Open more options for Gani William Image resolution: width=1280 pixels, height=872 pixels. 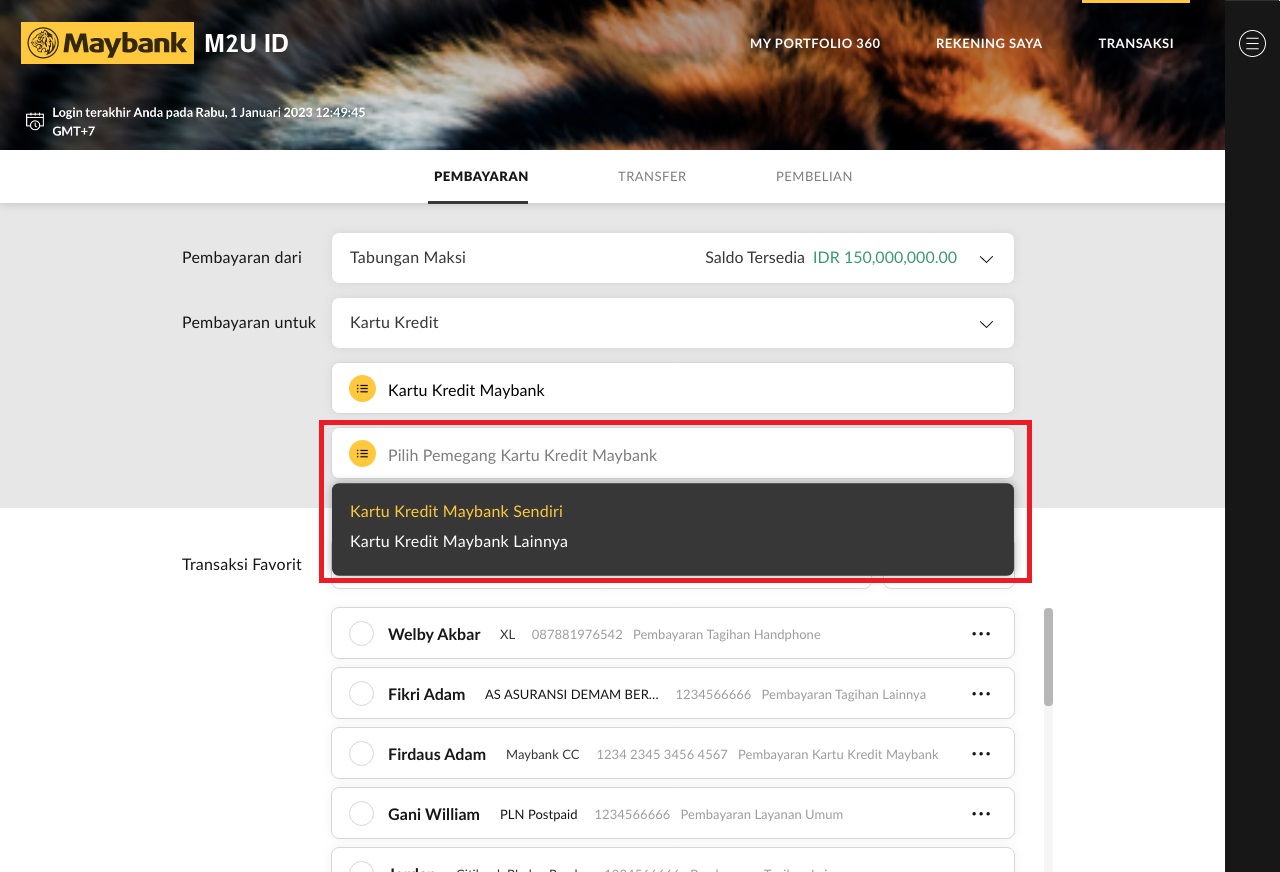point(981,814)
